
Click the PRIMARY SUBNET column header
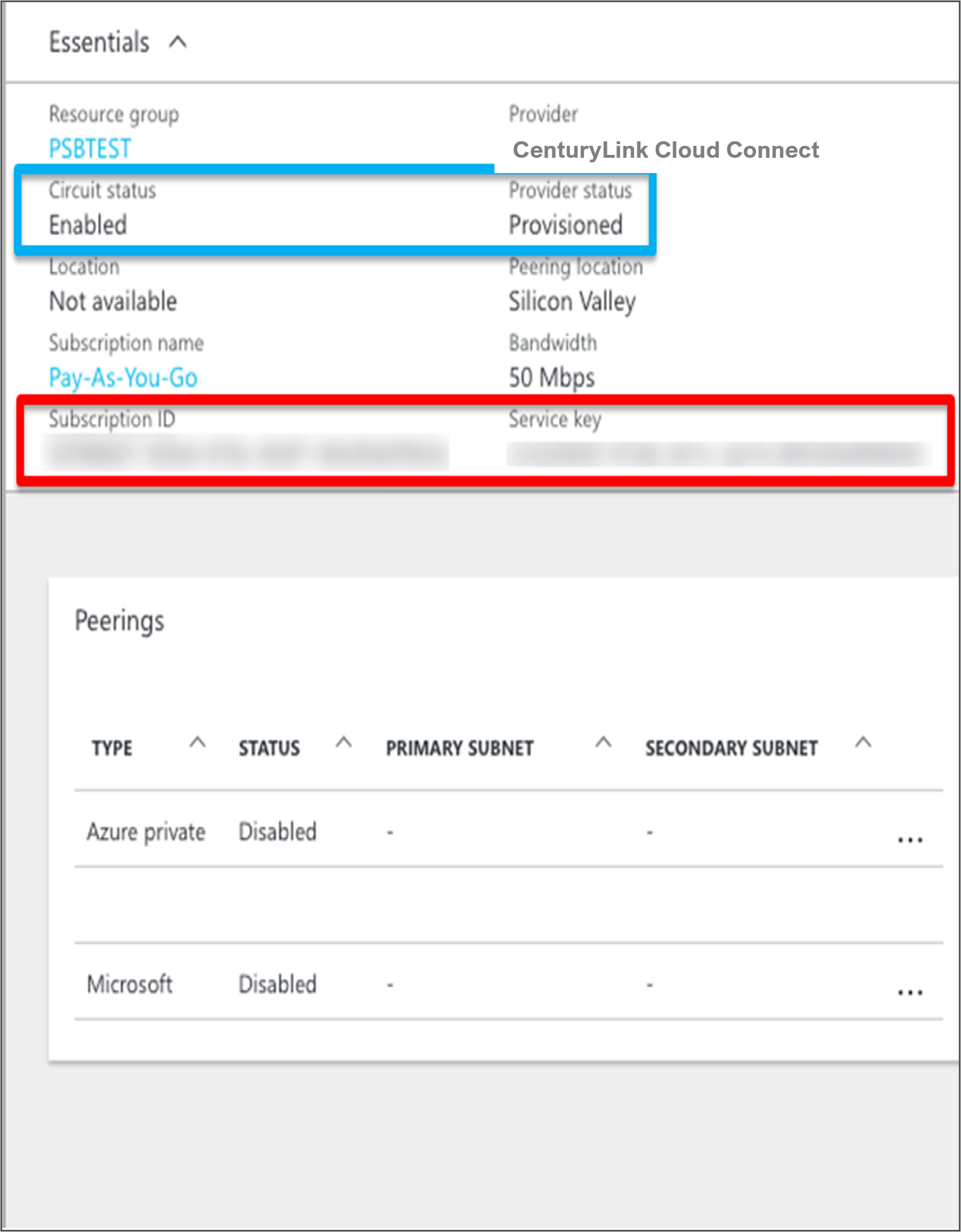(460, 749)
